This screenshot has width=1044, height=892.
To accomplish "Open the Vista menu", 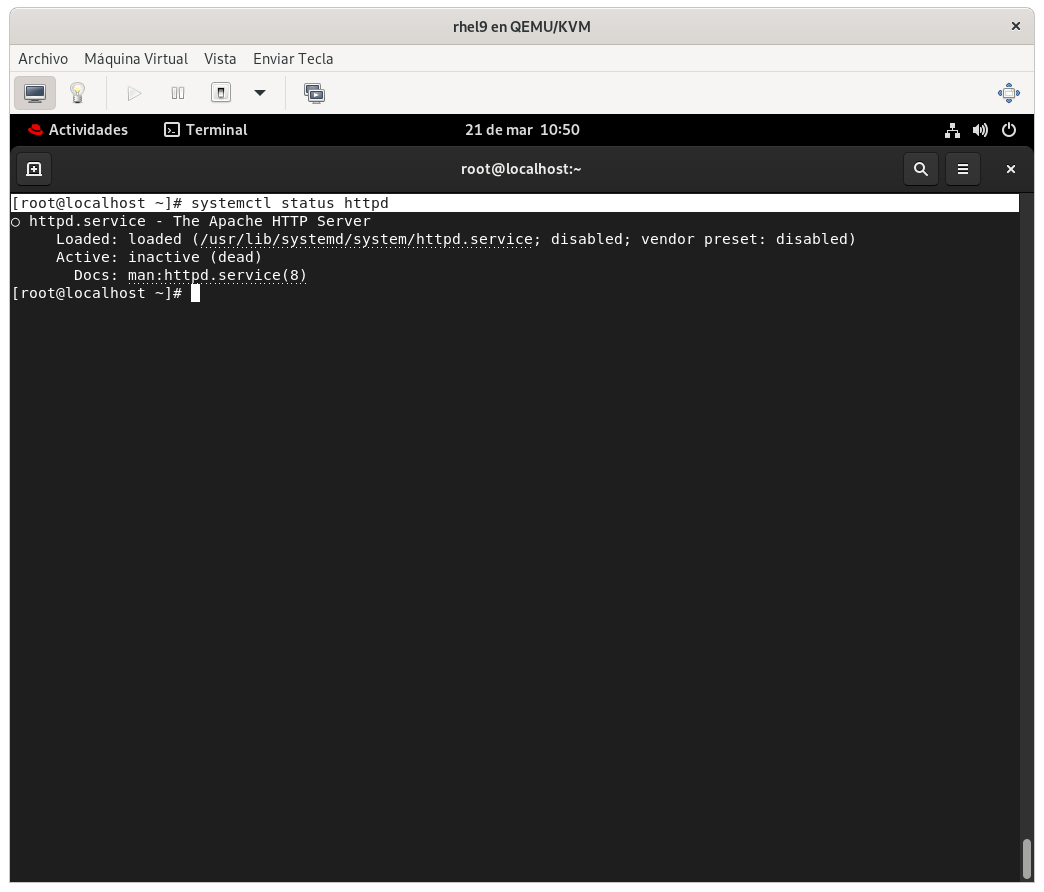I will [220, 59].
